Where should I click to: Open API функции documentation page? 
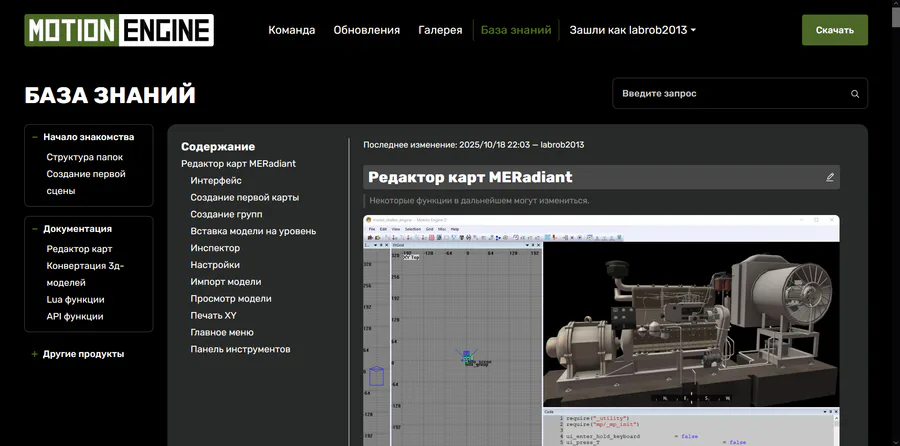click(75, 316)
